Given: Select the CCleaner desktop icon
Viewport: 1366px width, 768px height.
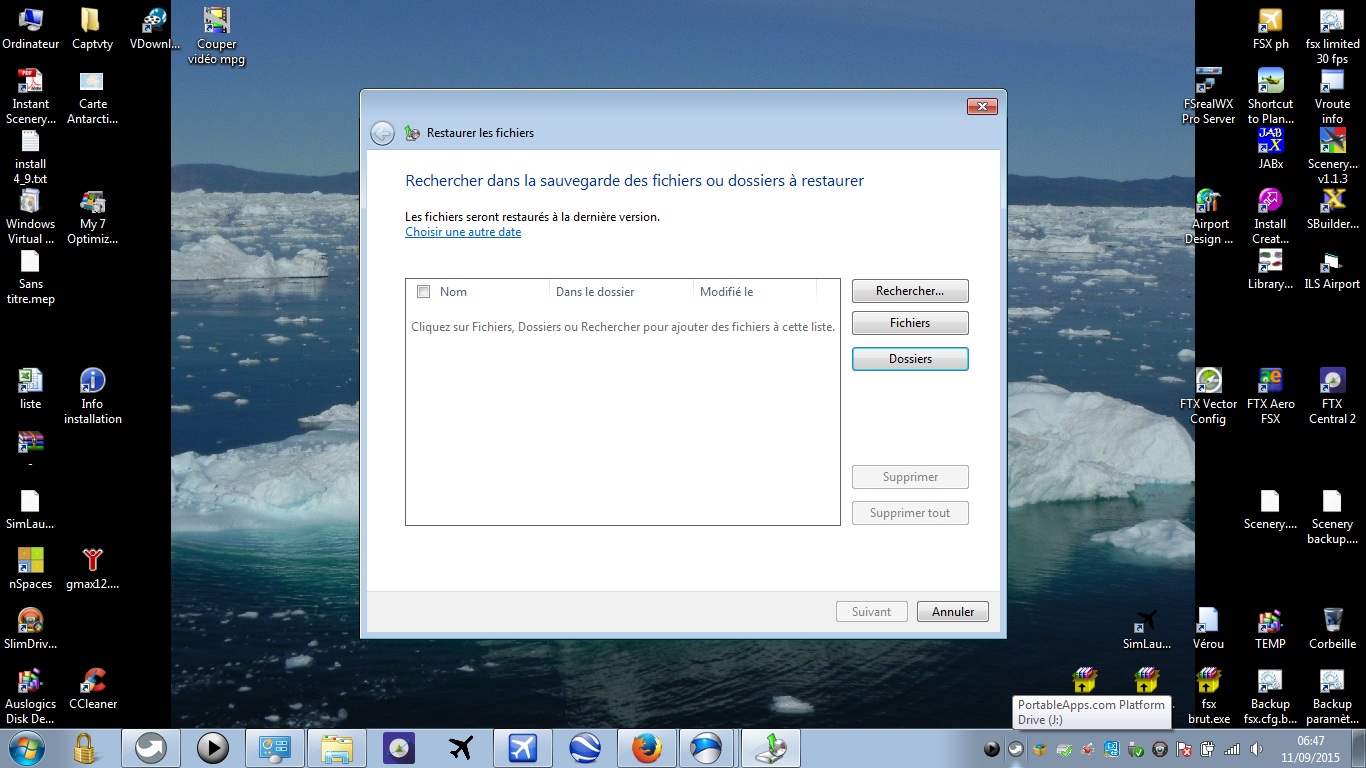Looking at the screenshot, I should pos(92,689).
